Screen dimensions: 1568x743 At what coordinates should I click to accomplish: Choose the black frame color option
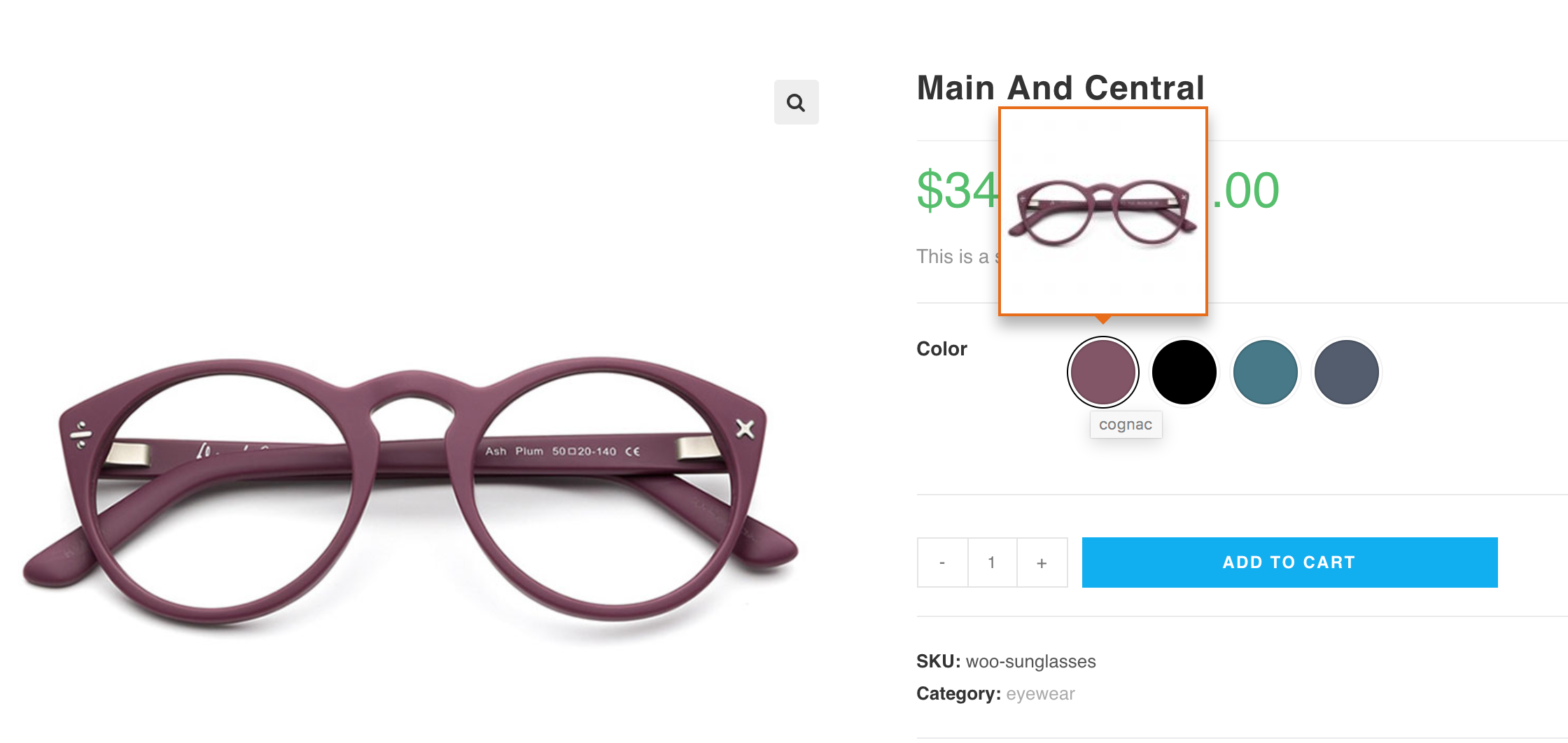(x=1184, y=371)
